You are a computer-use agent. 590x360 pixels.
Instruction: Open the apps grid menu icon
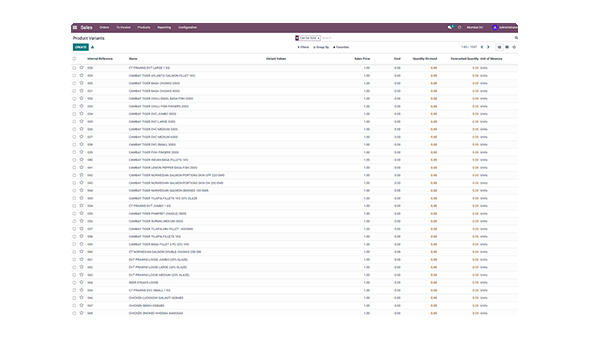[75, 27]
